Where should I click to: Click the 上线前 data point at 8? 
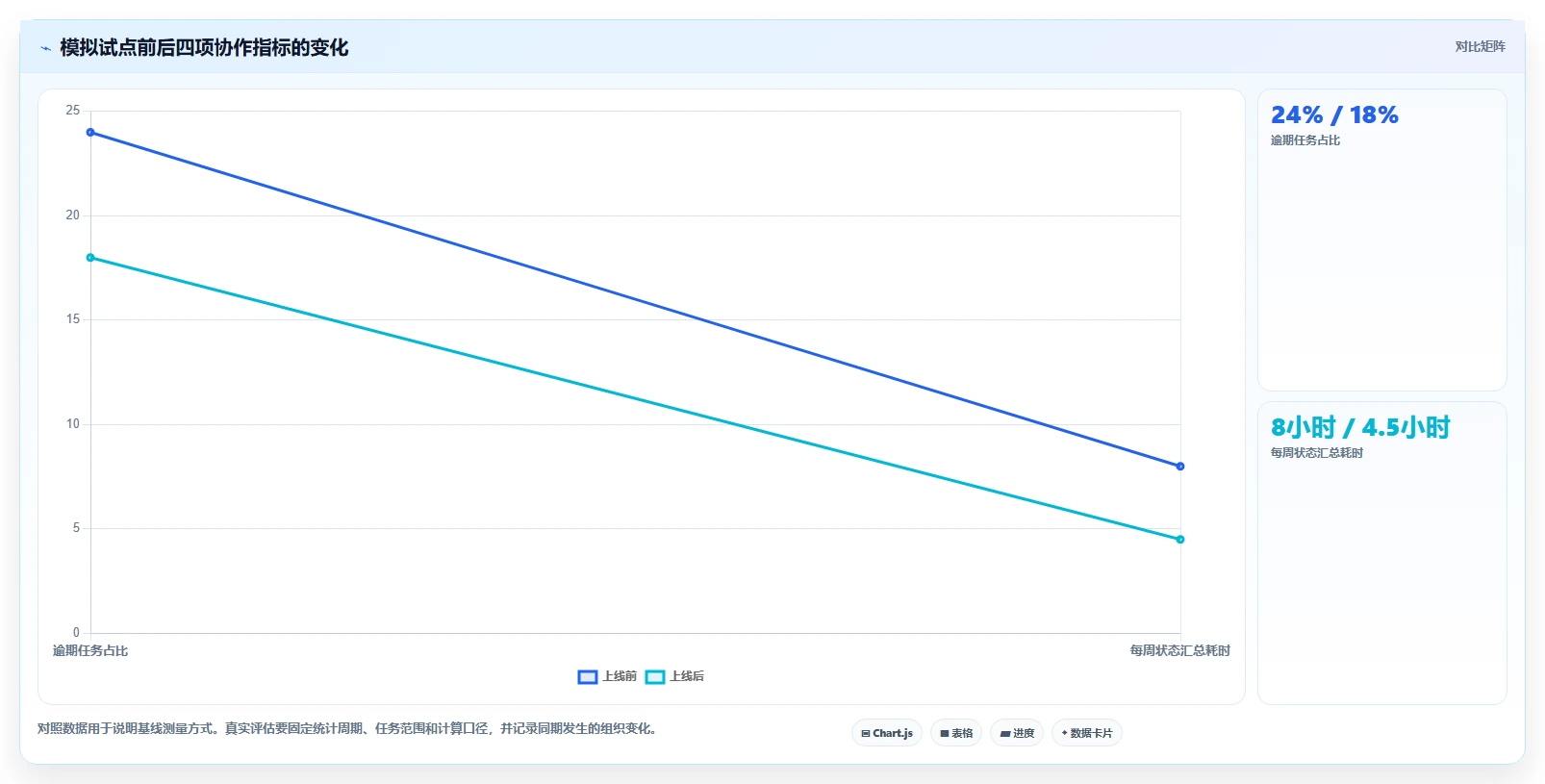coord(1180,467)
